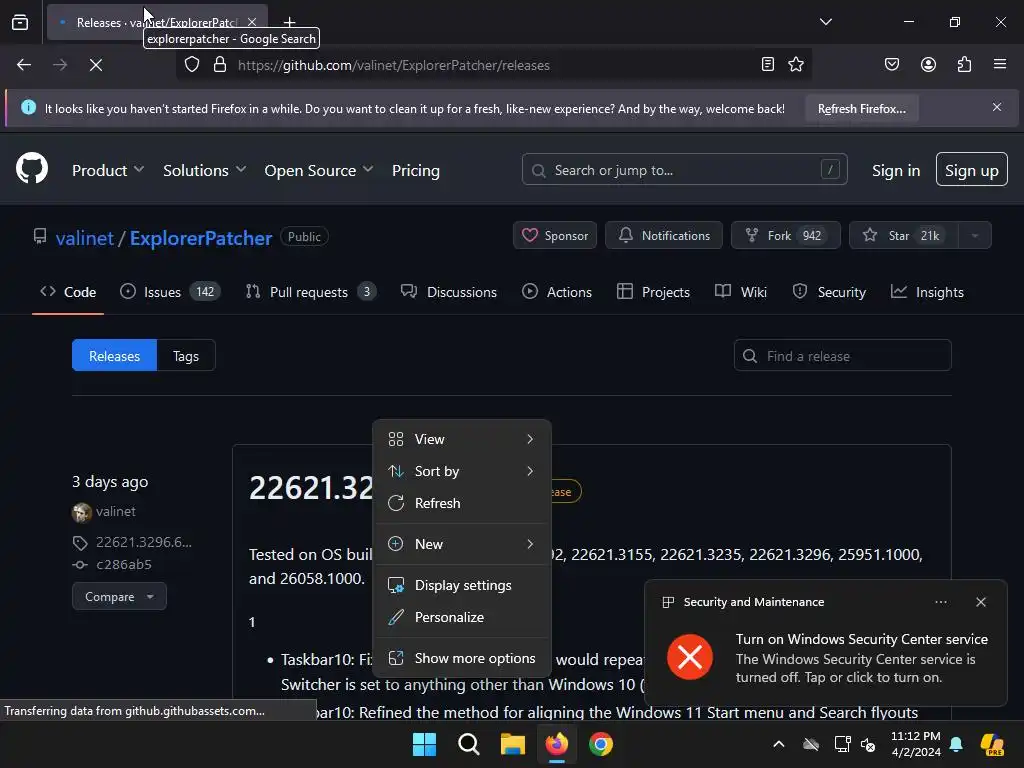Screen dimensions: 1024x768
Task: Switch to the Actions tab
Action: coord(557,292)
